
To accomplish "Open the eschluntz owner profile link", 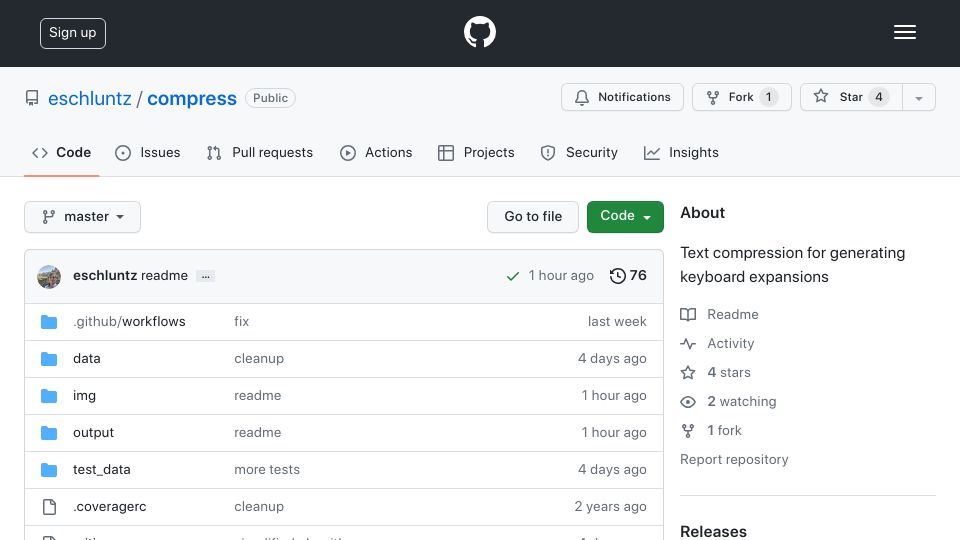I will tap(89, 99).
